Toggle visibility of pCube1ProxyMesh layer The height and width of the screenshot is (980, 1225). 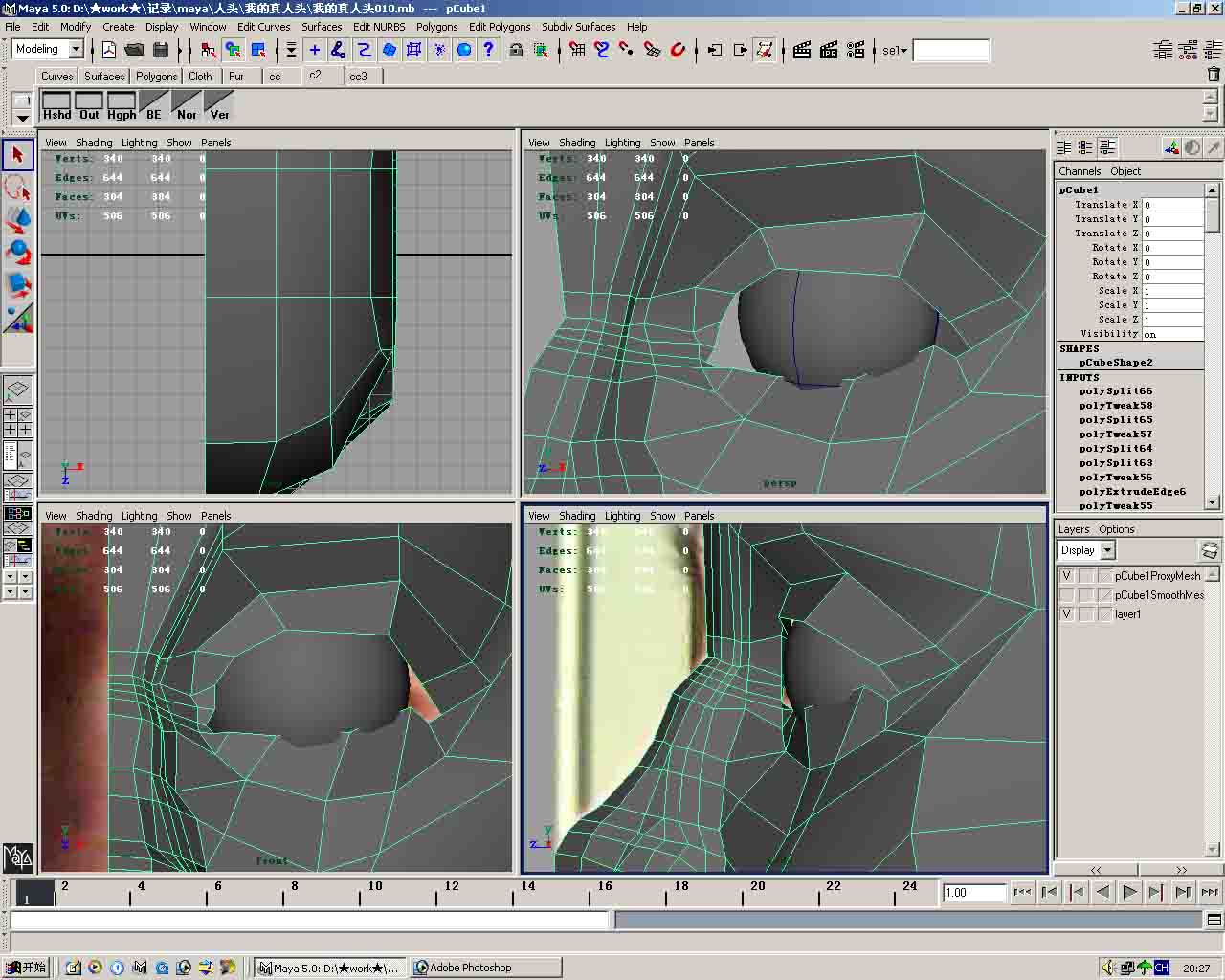(1067, 576)
